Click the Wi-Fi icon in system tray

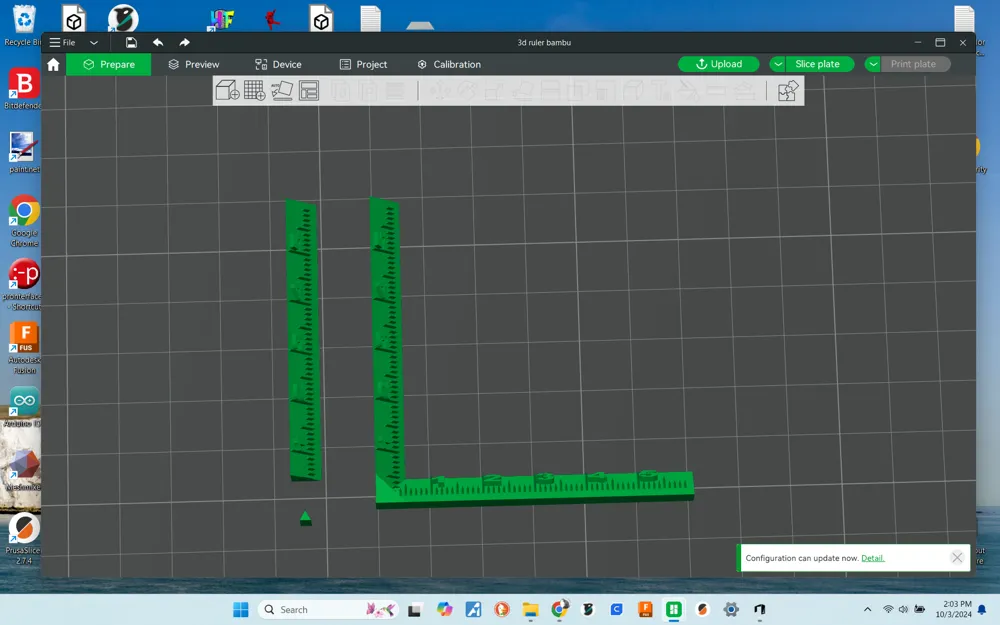point(888,610)
